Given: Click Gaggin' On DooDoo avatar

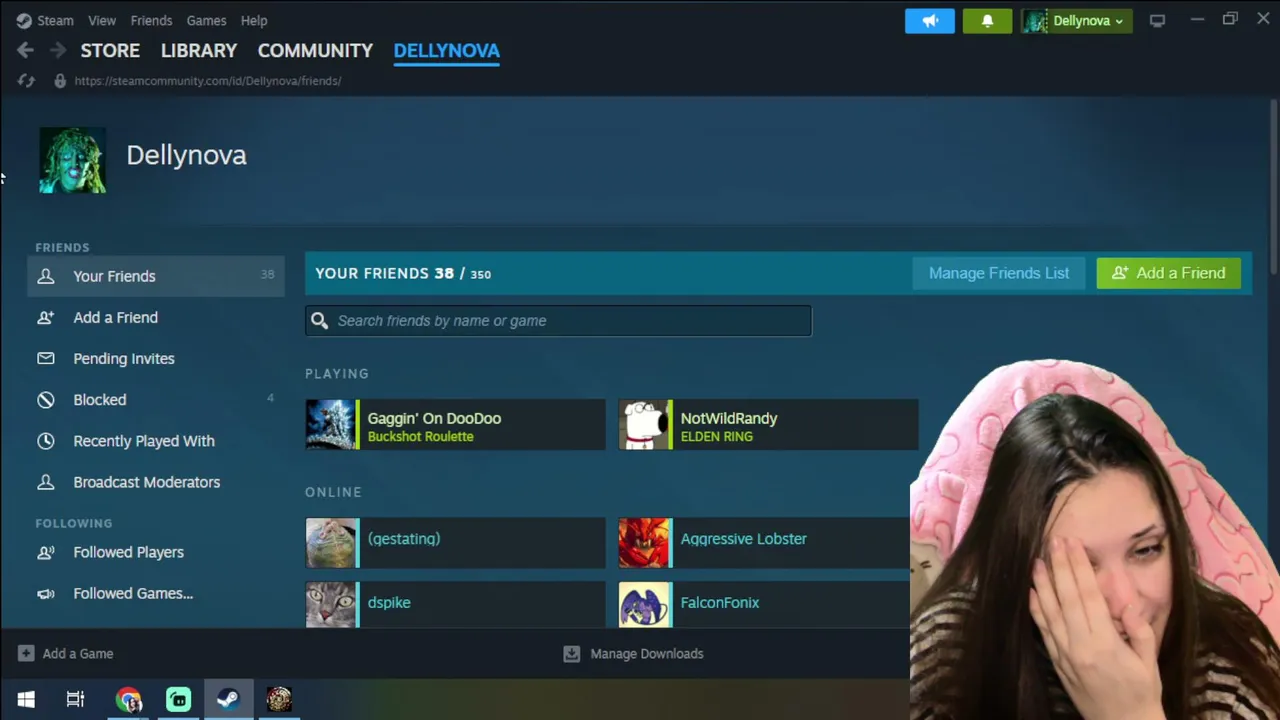Looking at the screenshot, I should pyautogui.click(x=331, y=425).
